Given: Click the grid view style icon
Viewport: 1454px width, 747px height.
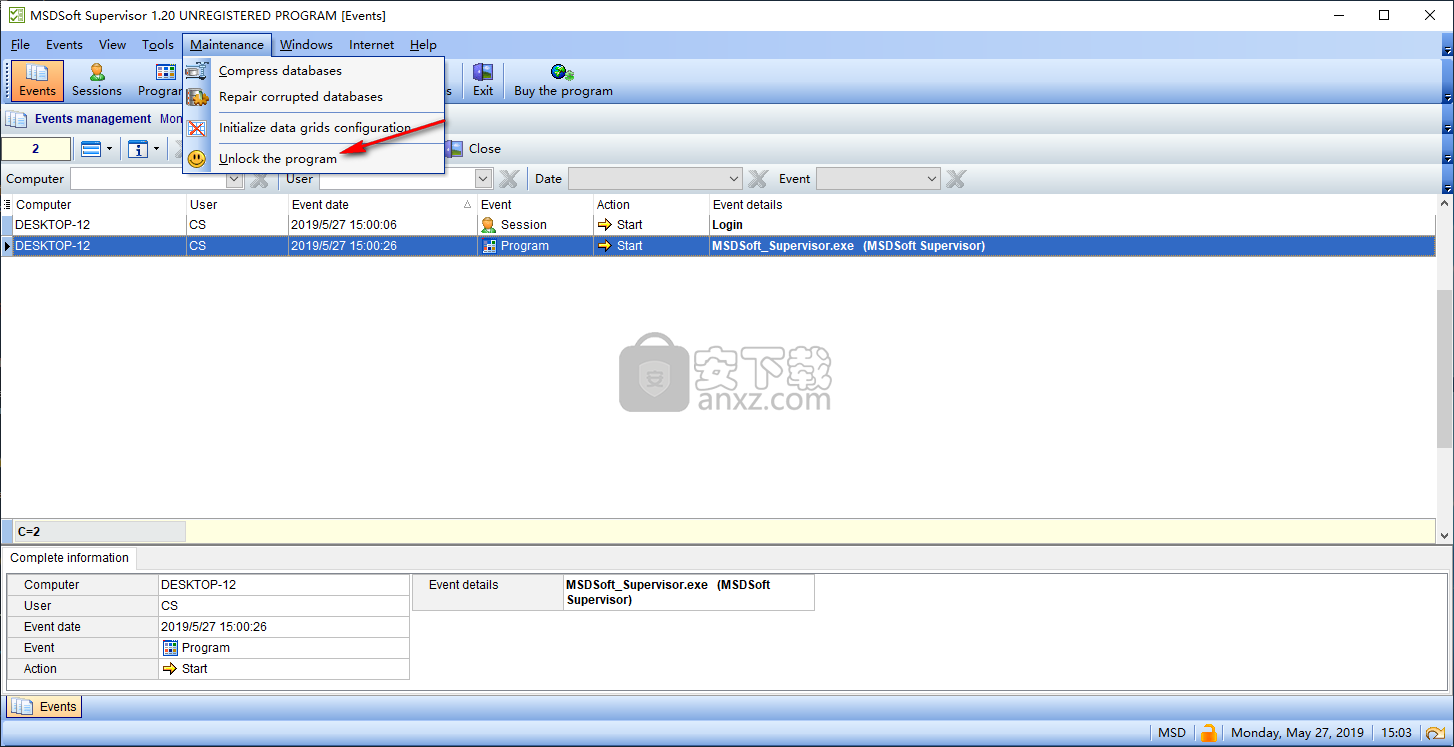Looking at the screenshot, I should coord(90,149).
